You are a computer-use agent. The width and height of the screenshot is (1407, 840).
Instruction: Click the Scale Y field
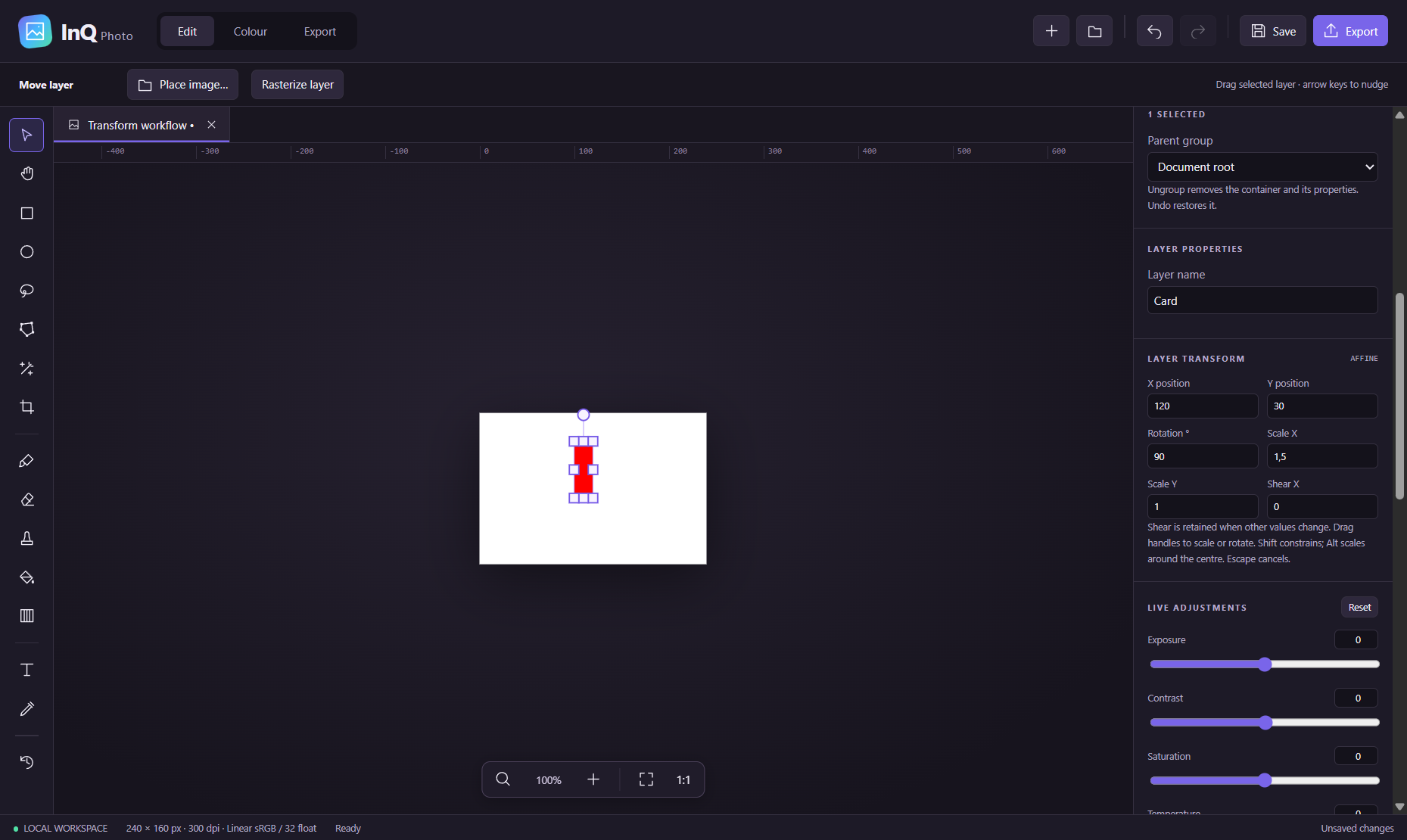click(1203, 506)
